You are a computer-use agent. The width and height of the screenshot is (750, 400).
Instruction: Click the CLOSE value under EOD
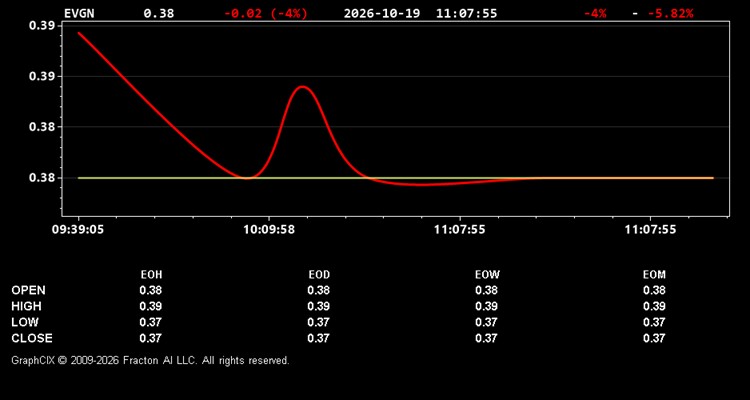click(x=319, y=338)
